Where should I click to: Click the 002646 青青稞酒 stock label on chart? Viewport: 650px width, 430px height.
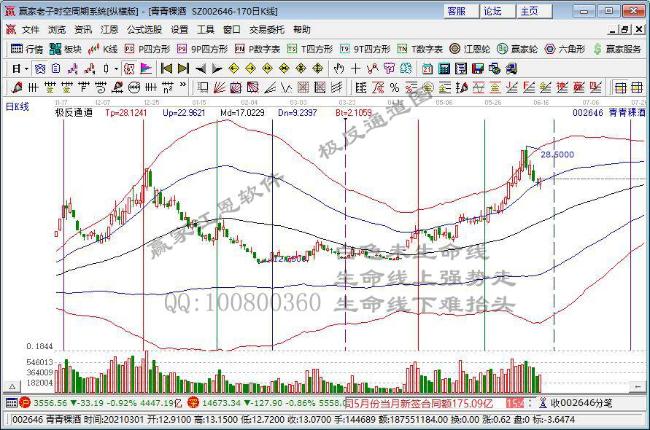point(609,112)
